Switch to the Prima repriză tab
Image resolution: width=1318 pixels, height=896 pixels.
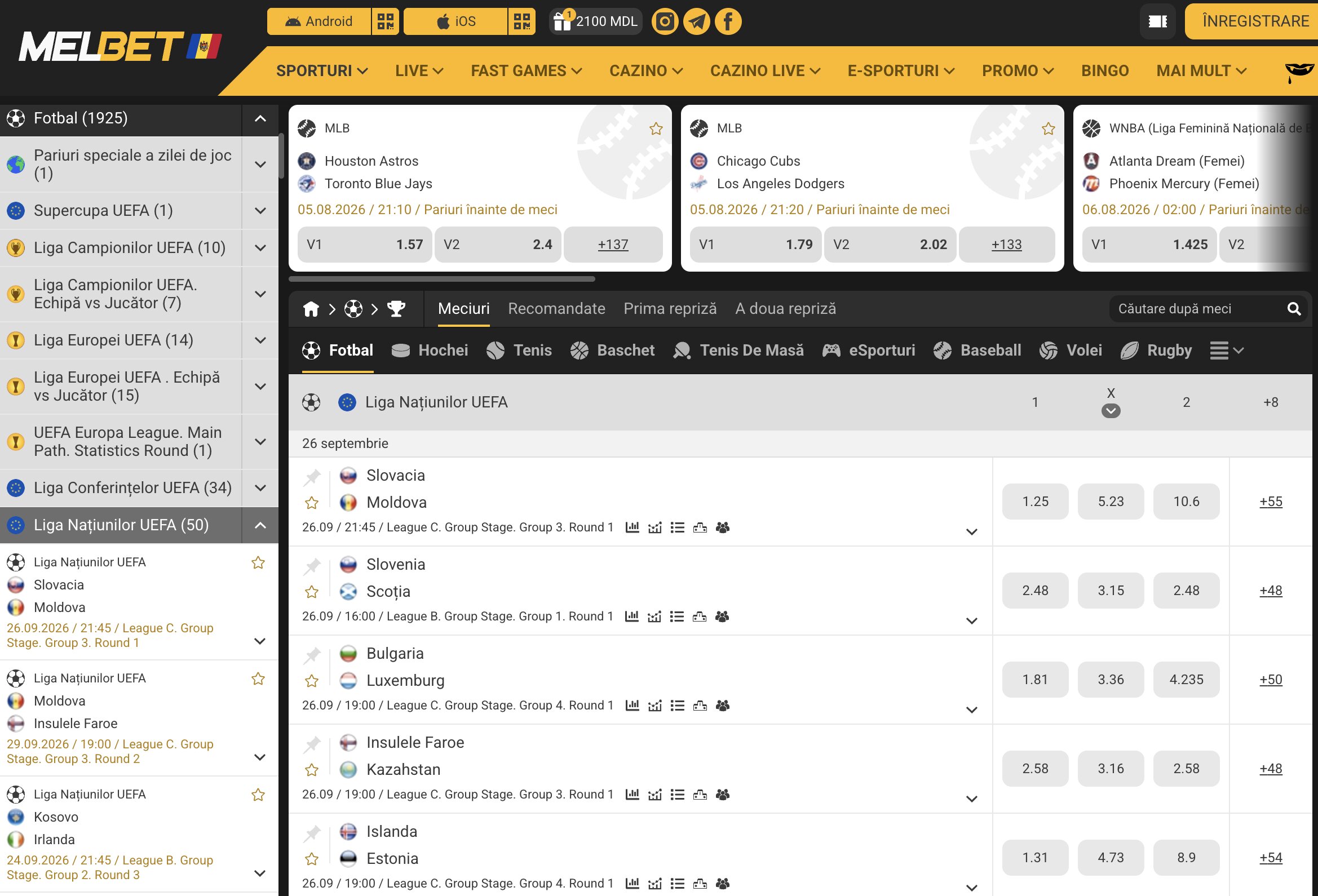point(670,309)
